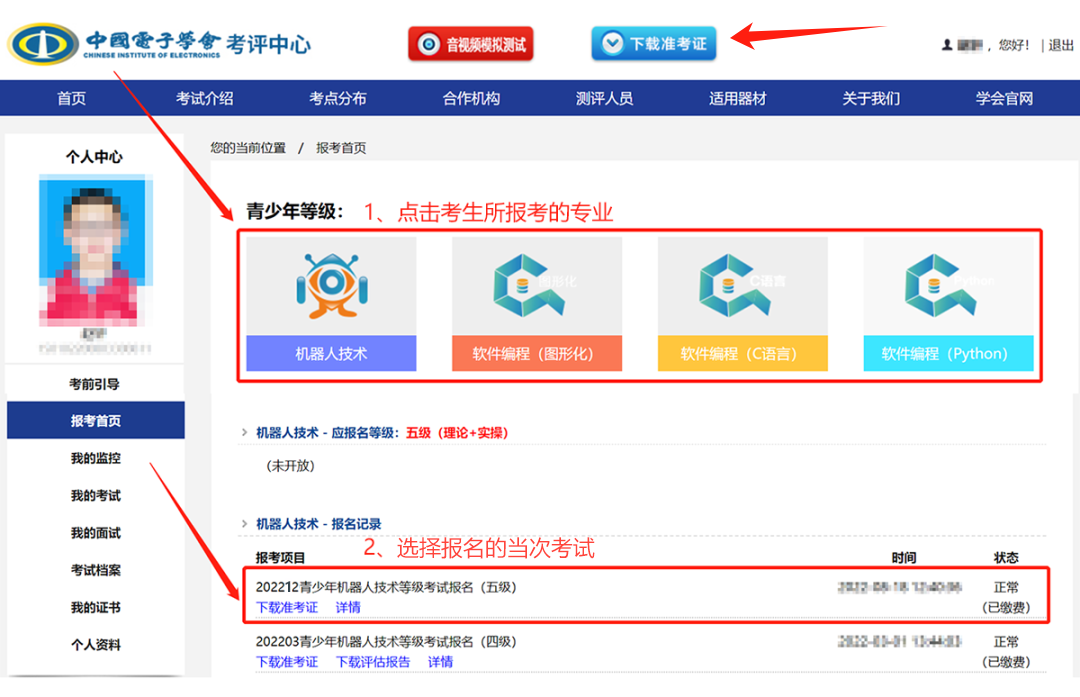Screen dimensions: 1080x697
Task: Click 报考首页 breadcrumb text
Action: 341,148
